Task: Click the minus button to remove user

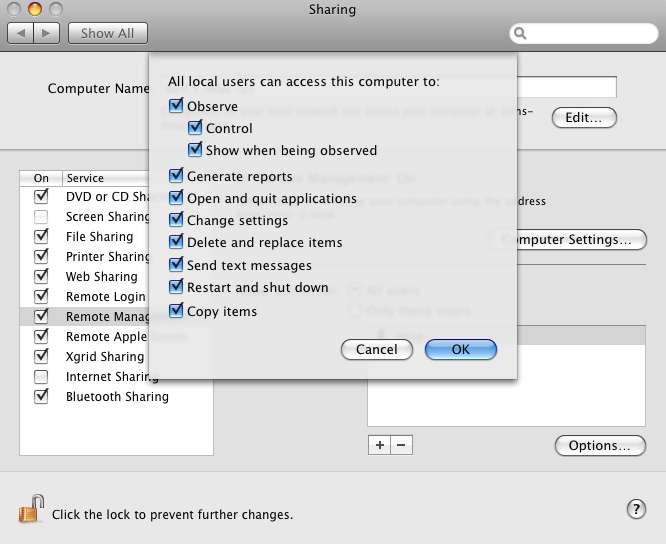Action: (401, 445)
